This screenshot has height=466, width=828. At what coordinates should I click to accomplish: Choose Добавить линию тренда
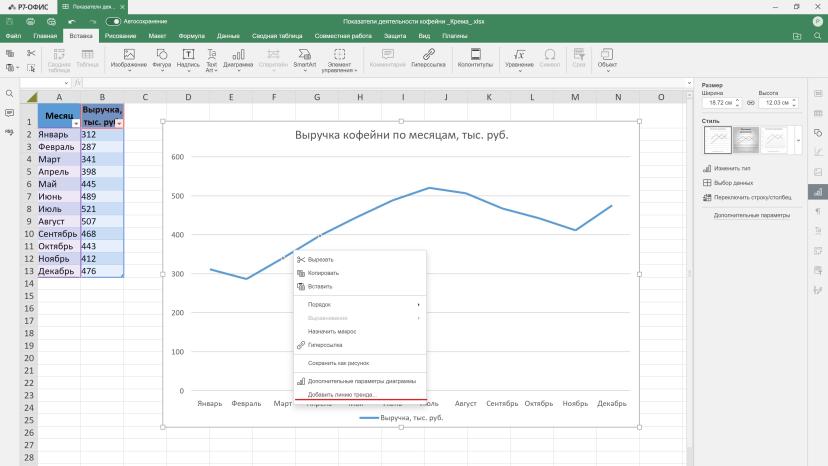pos(359,394)
